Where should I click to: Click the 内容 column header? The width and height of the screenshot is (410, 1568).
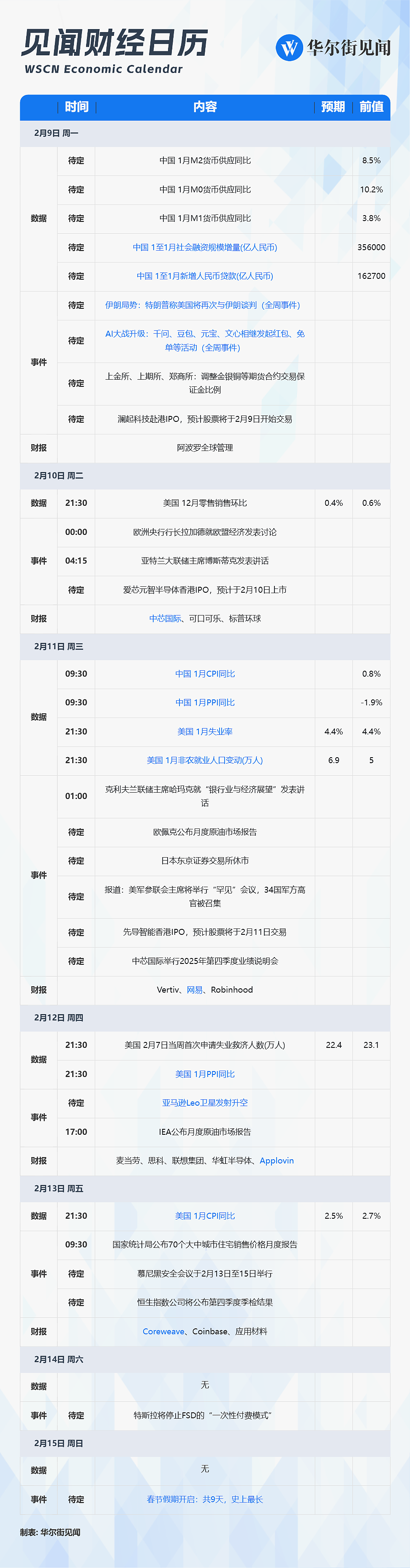tap(205, 107)
